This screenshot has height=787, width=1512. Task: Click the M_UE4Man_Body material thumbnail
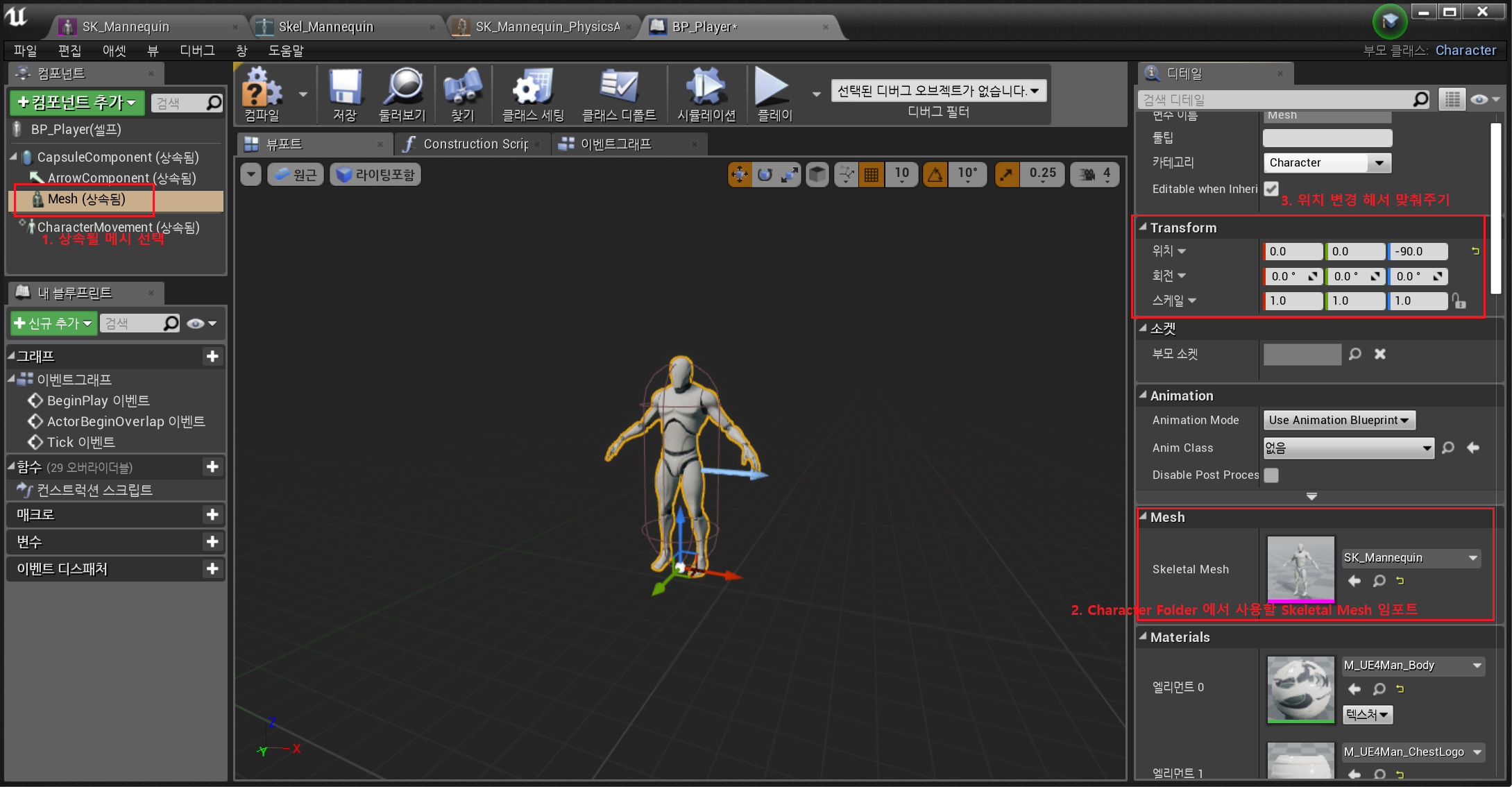click(1300, 688)
